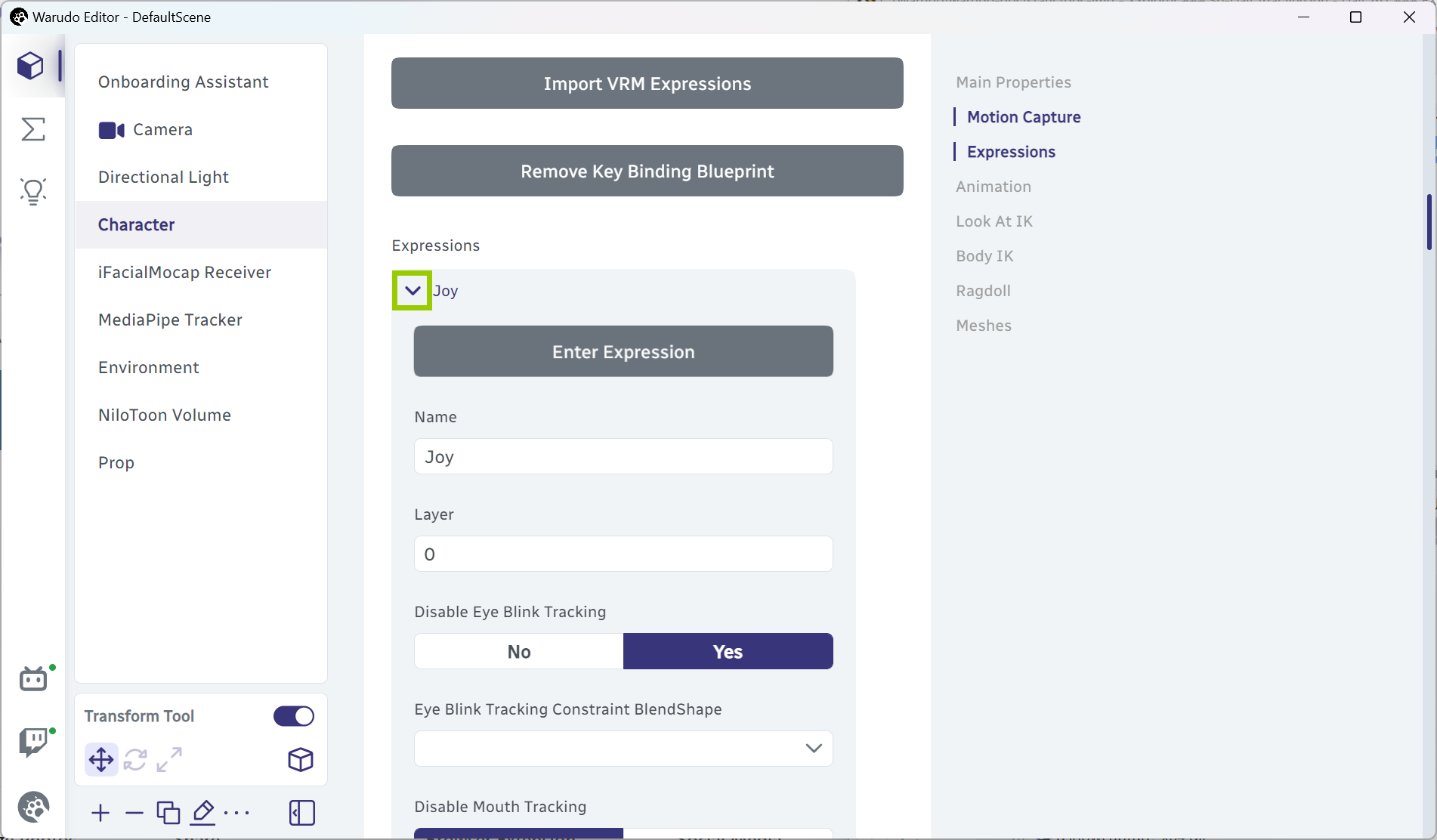
Task: Click the Enter Expression button
Action: click(x=623, y=351)
